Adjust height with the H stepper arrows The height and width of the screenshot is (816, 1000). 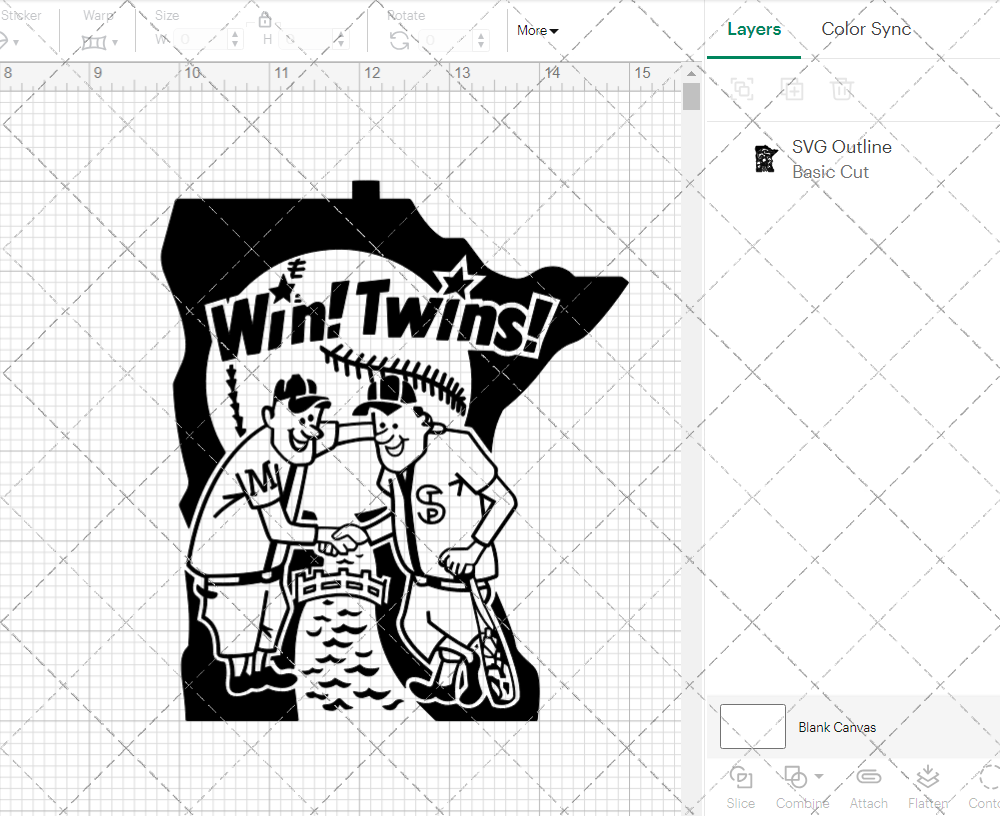coord(341,40)
